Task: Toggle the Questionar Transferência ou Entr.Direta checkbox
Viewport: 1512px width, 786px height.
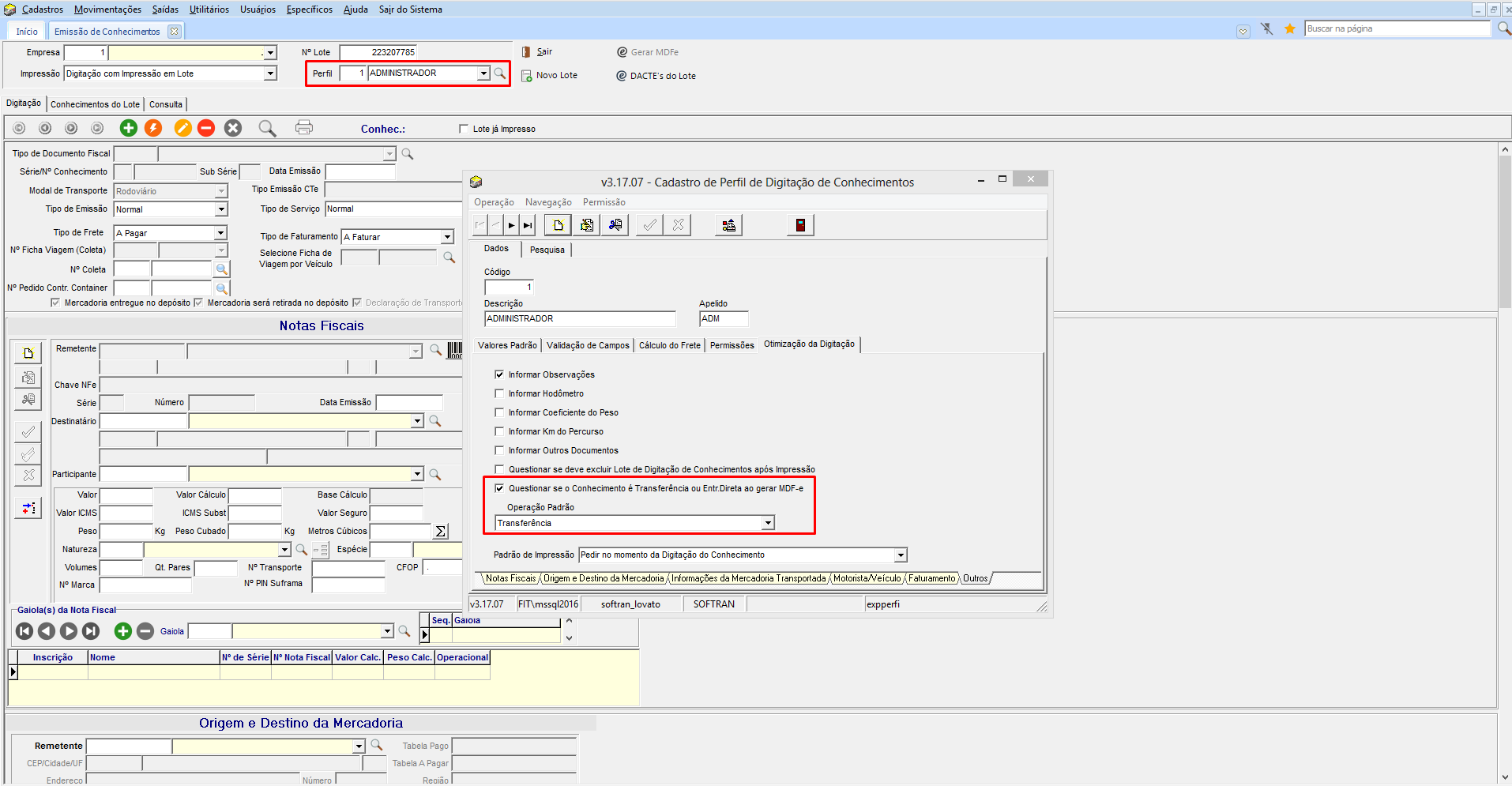Action: click(499, 488)
